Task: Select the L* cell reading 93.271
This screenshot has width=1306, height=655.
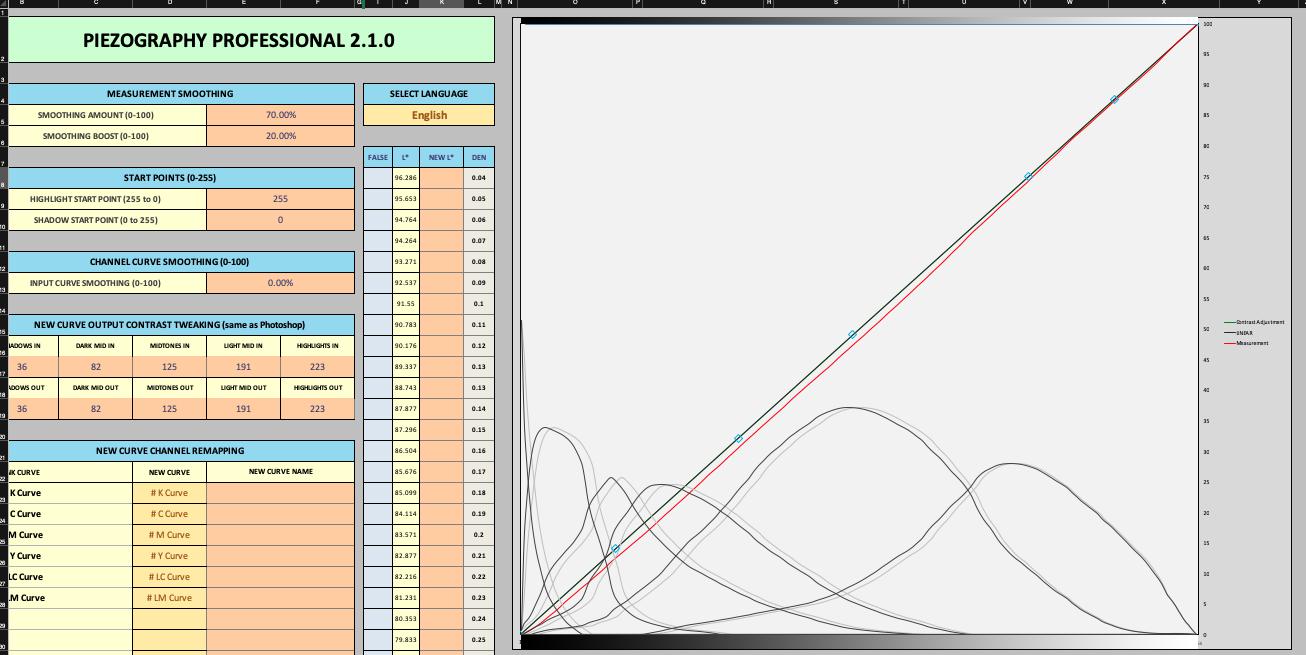Action: coord(406,262)
